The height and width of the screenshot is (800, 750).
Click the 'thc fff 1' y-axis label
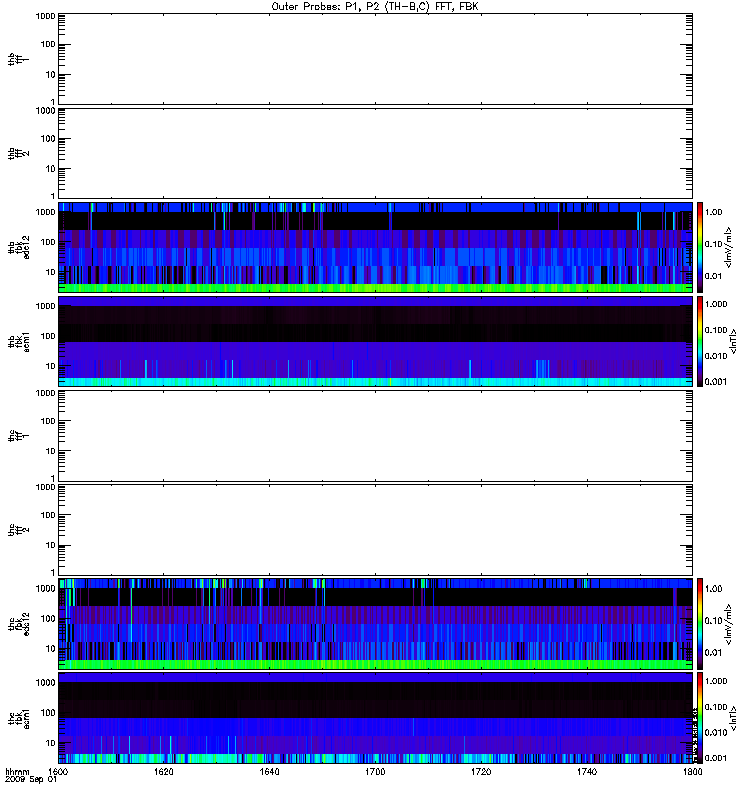[18, 435]
